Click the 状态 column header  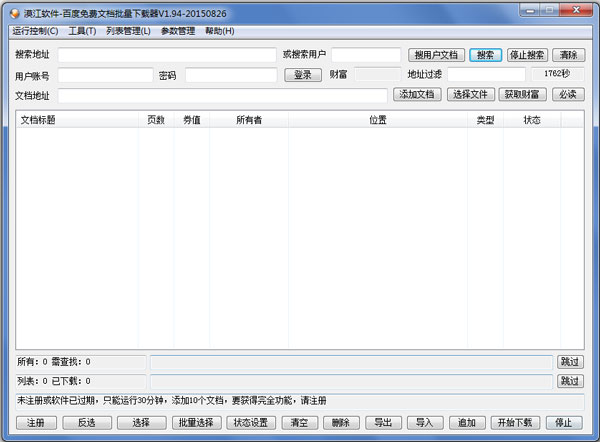(531, 120)
